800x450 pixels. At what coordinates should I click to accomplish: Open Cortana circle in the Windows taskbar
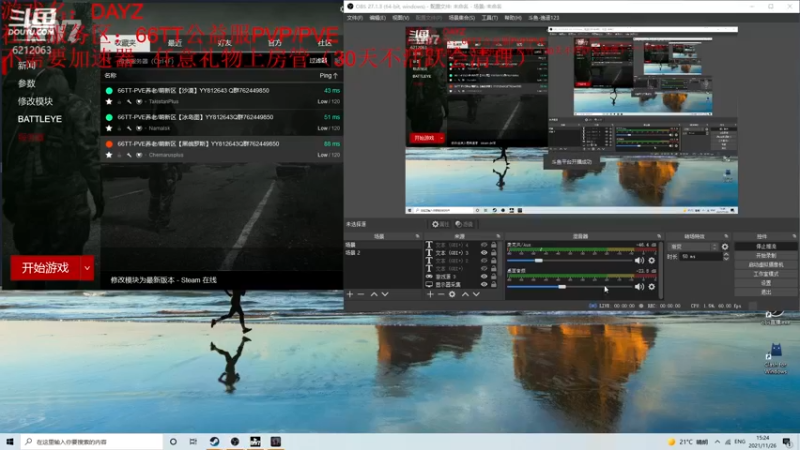click(x=173, y=441)
